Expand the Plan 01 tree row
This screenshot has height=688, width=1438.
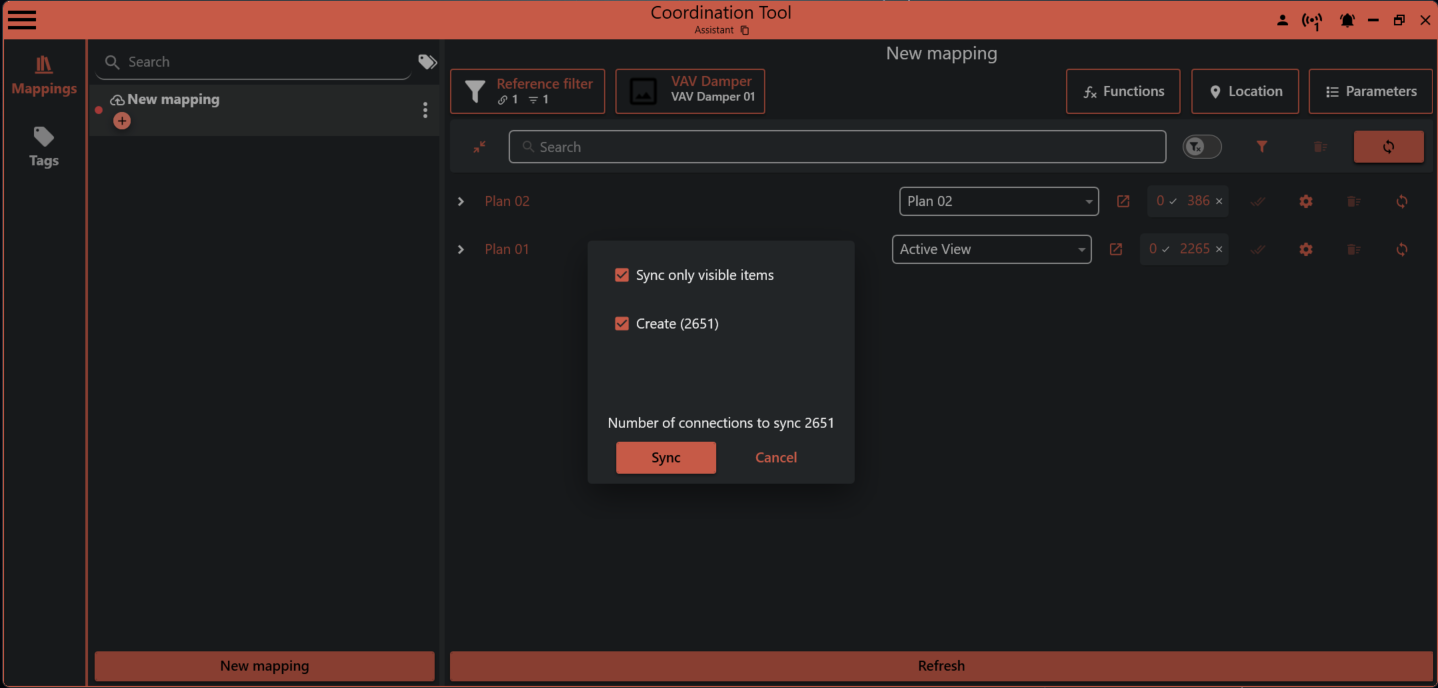[460, 249]
